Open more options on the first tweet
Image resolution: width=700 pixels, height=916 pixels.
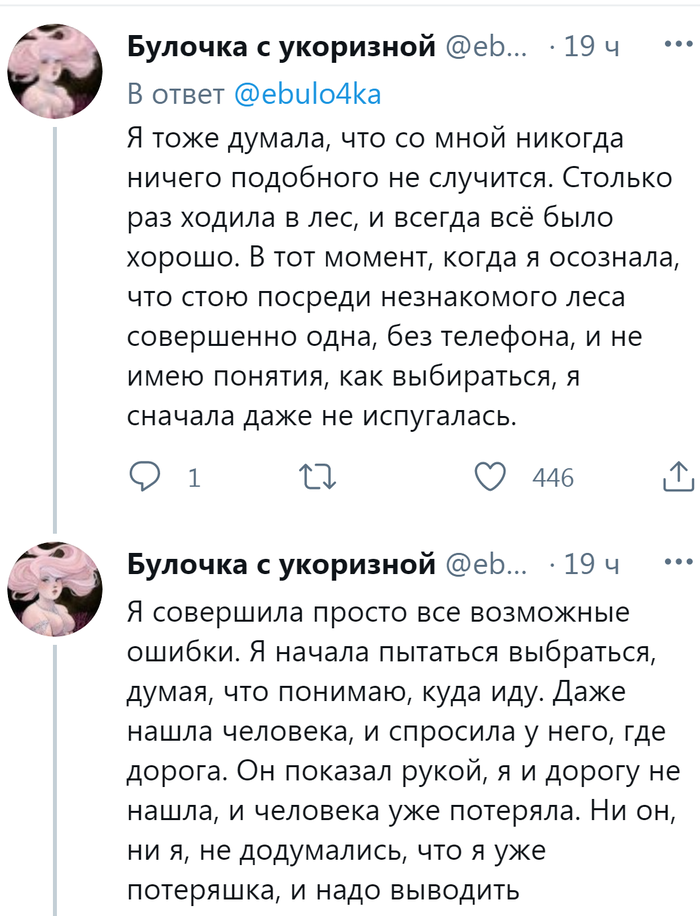pyautogui.click(x=676, y=43)
